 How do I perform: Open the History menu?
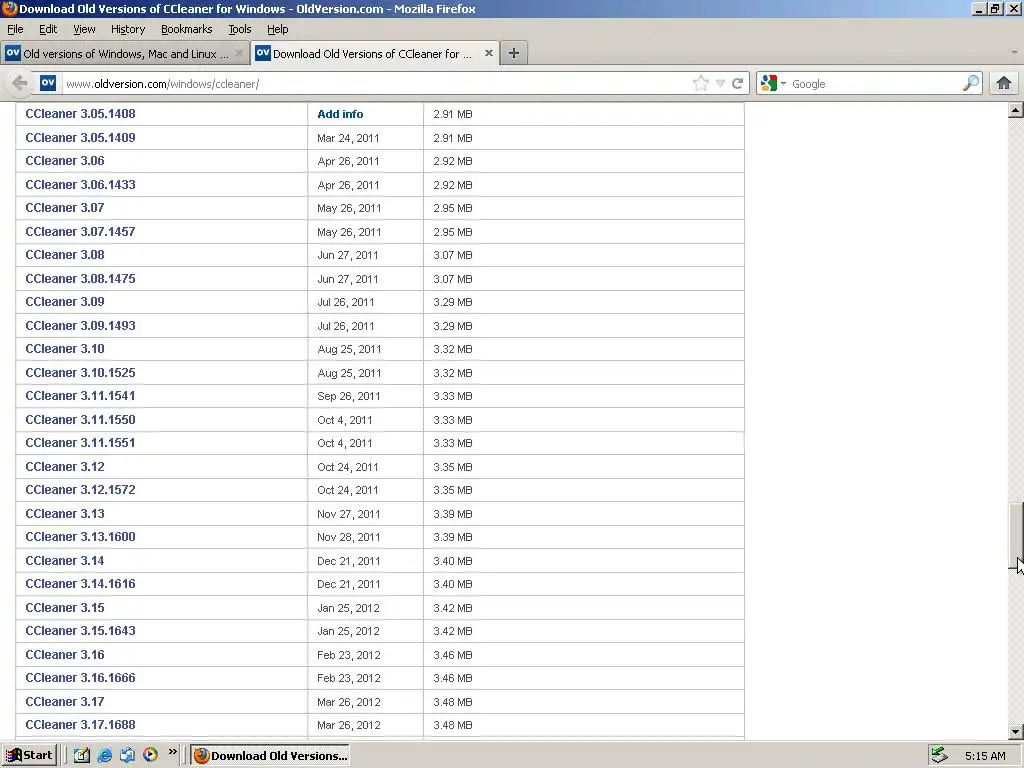[128, 29]
